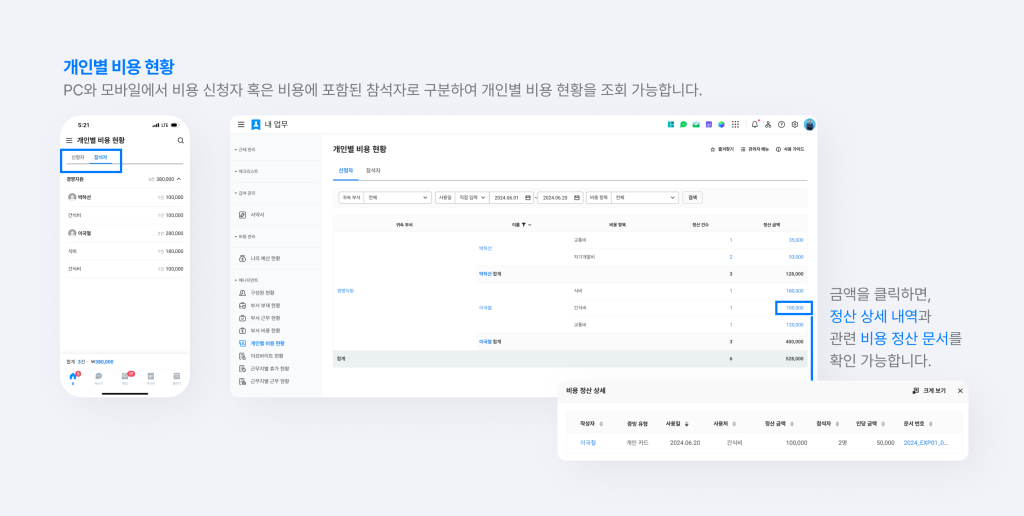Open 나의 예산 현황 in the sidebar
This screenshot has width=1024, height=516.
(259, 259)
